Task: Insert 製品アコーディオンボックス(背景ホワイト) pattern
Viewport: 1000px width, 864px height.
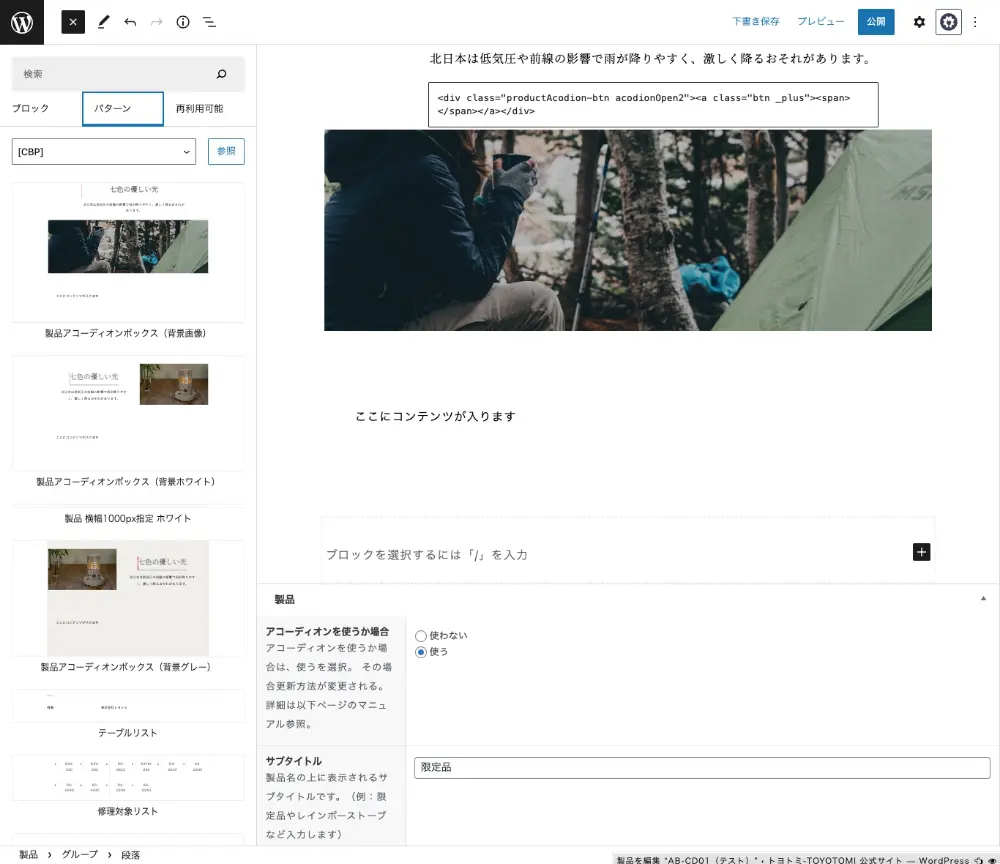Action: click(x=128, y=421)
